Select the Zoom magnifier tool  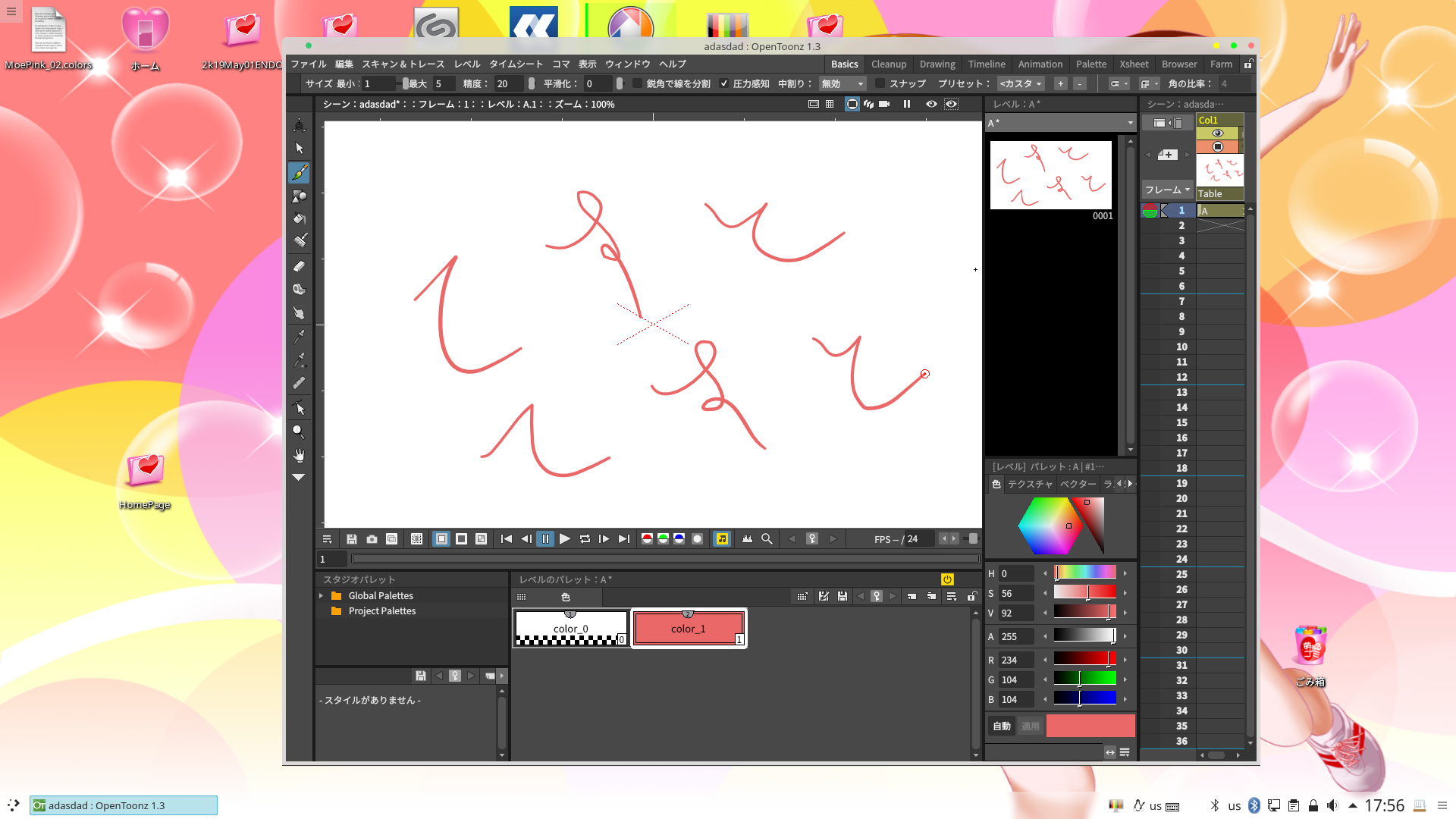click(300, 431)
